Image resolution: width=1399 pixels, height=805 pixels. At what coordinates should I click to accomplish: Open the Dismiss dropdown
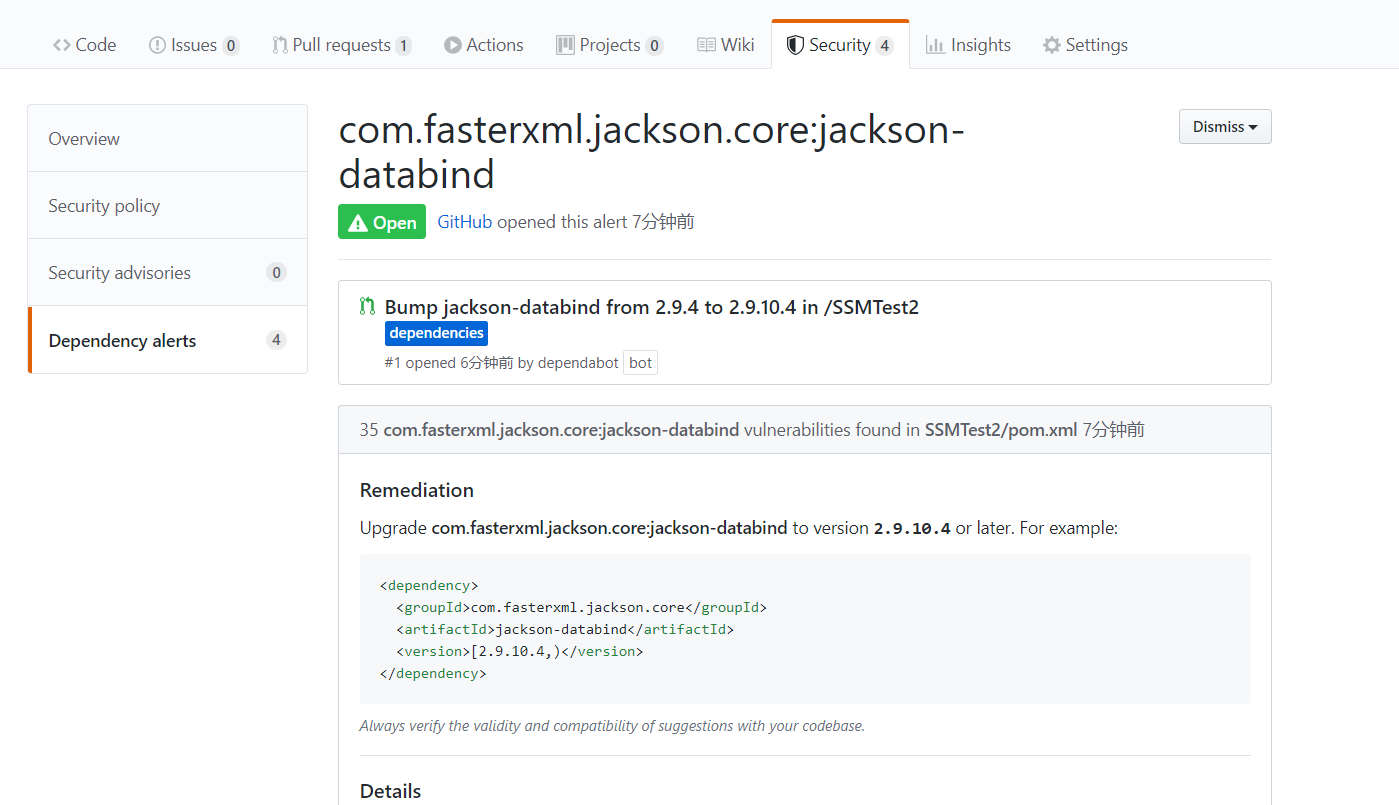pyautogui.click(x=1225, y=127)
